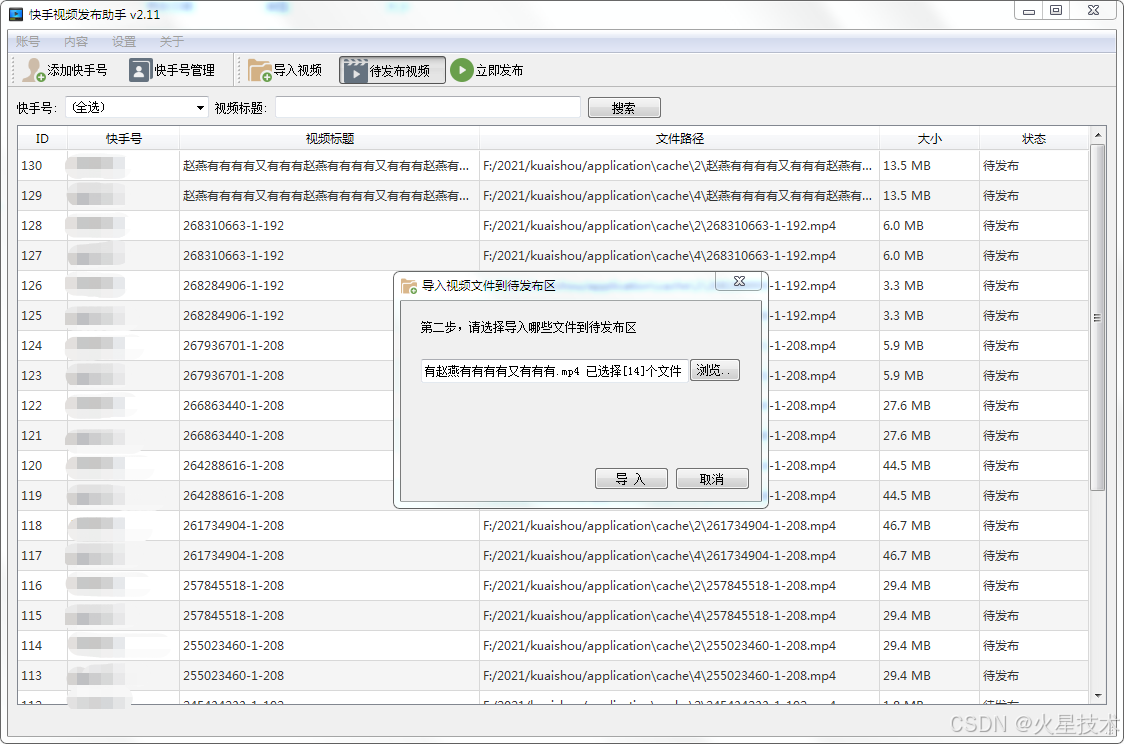Image resolution: width=1124 pixels, height=744 pixels.
Task: Click the 浏览 browse button in dialog
Action: click(x=715, y=371)
